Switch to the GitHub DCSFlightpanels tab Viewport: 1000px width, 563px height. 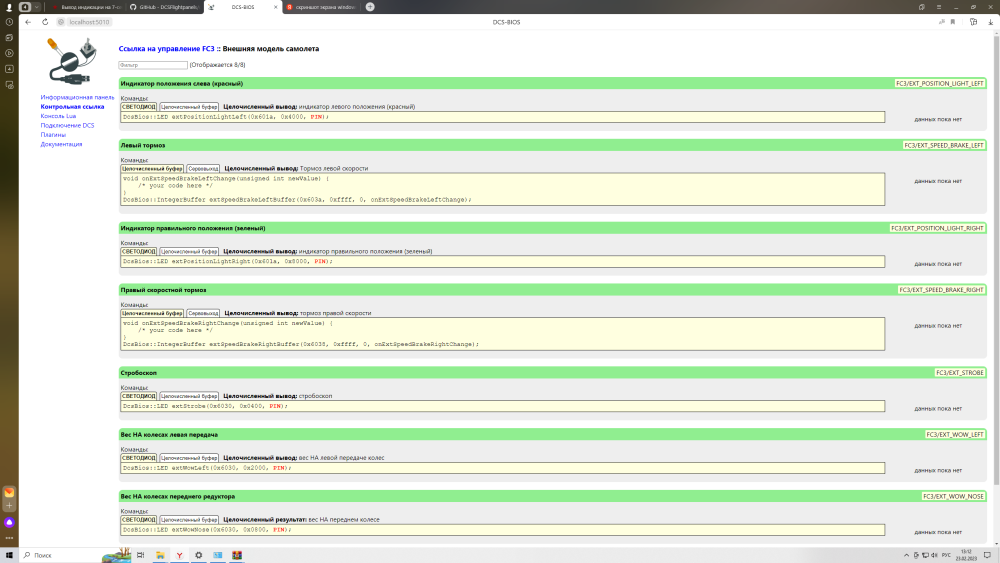163,7
